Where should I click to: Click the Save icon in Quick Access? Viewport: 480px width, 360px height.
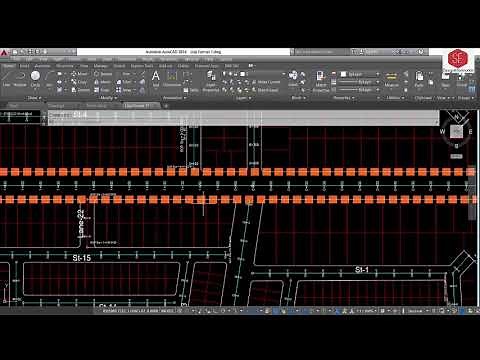click(x=30, y=52)
